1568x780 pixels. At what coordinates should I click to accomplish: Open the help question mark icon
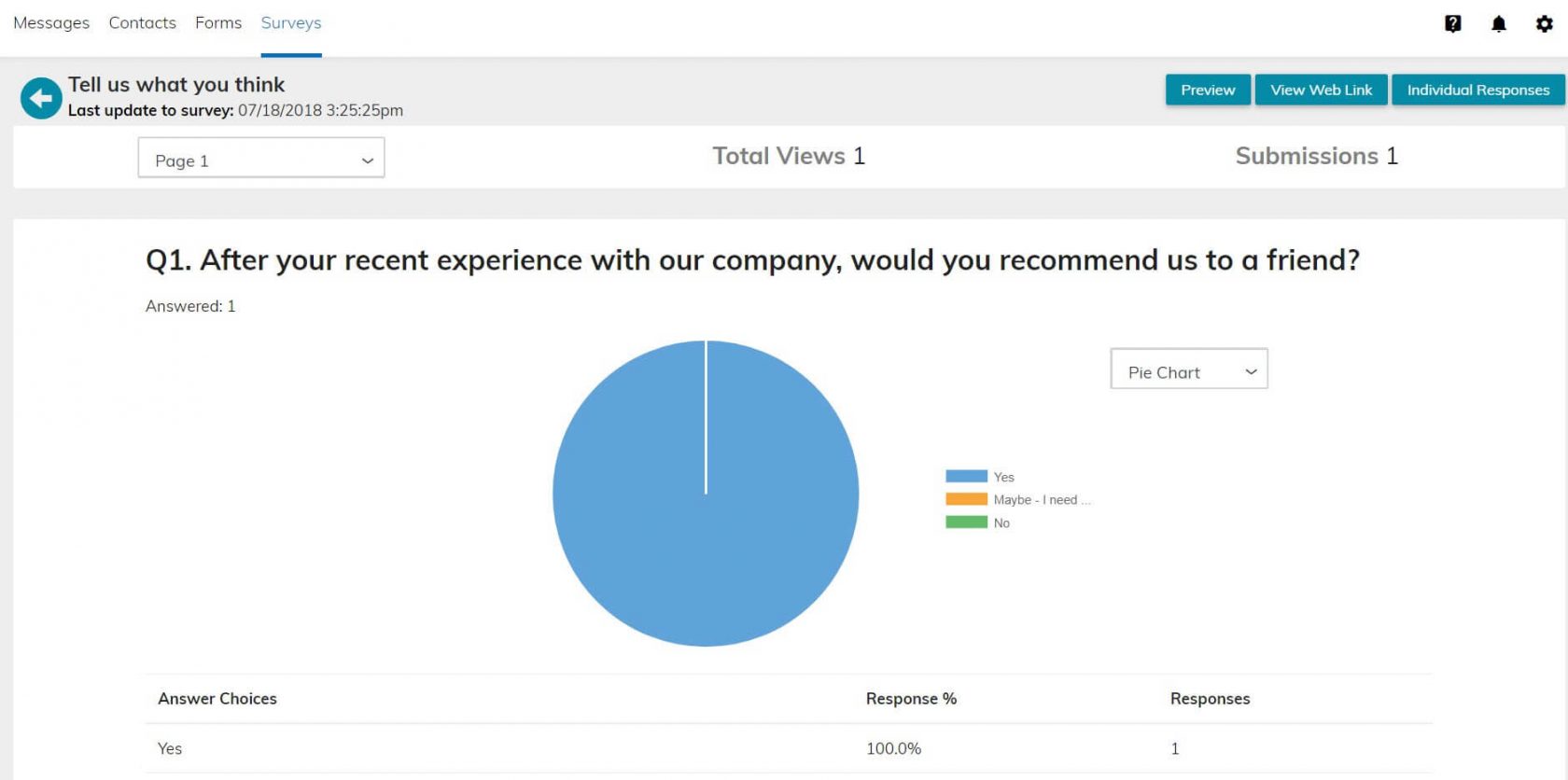[x=1452, y=24]
